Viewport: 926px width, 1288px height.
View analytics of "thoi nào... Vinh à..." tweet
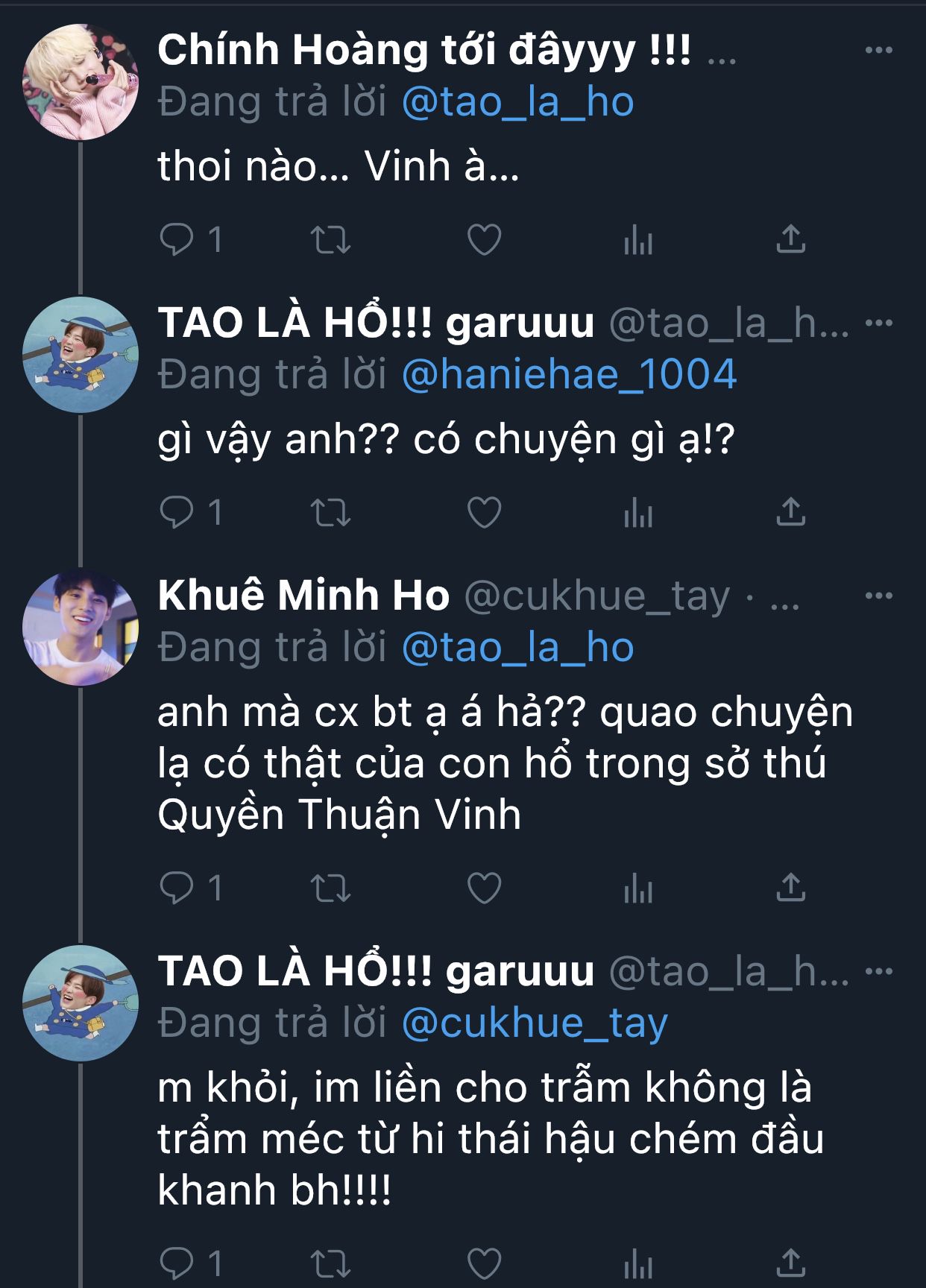pos(638,240)
